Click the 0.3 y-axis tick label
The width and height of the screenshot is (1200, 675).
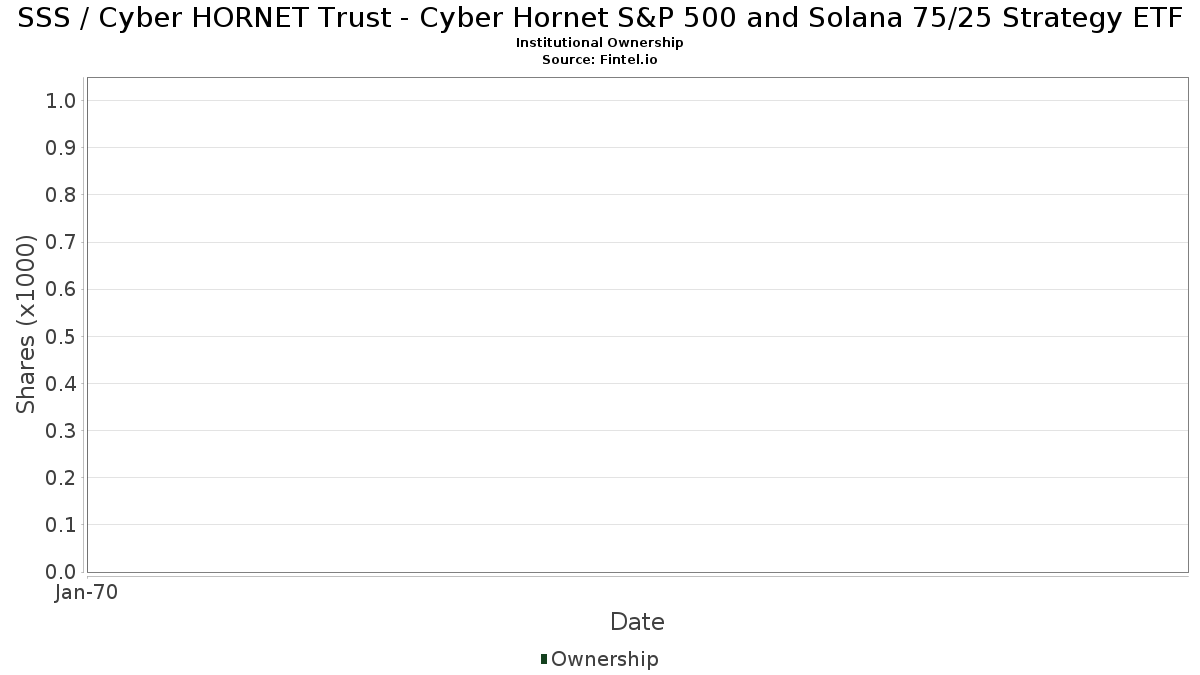62,431
